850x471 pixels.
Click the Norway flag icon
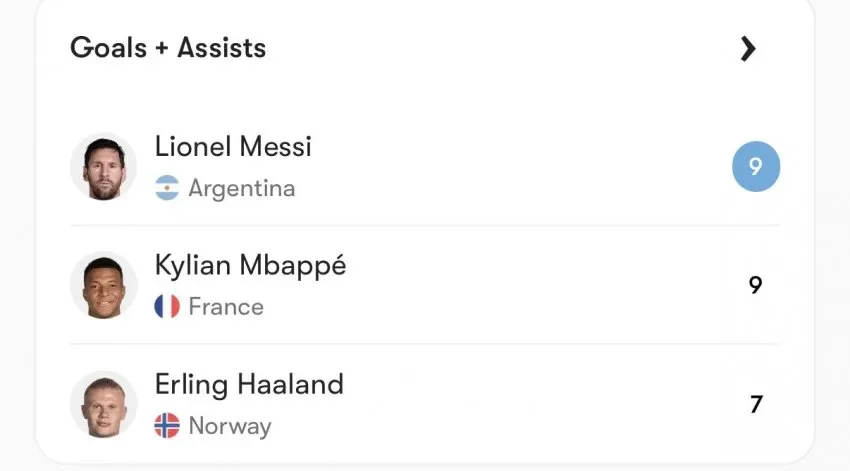click(x=167, y=425)
